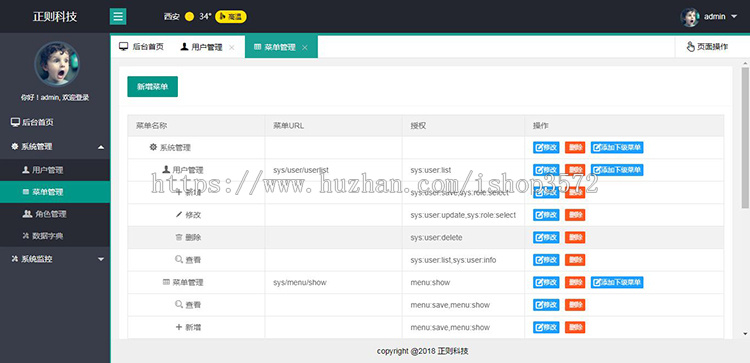This screenshot has width=750, height=363.
Task: Click the yellow high-temperature badge
Action: (x=231, y=17)
